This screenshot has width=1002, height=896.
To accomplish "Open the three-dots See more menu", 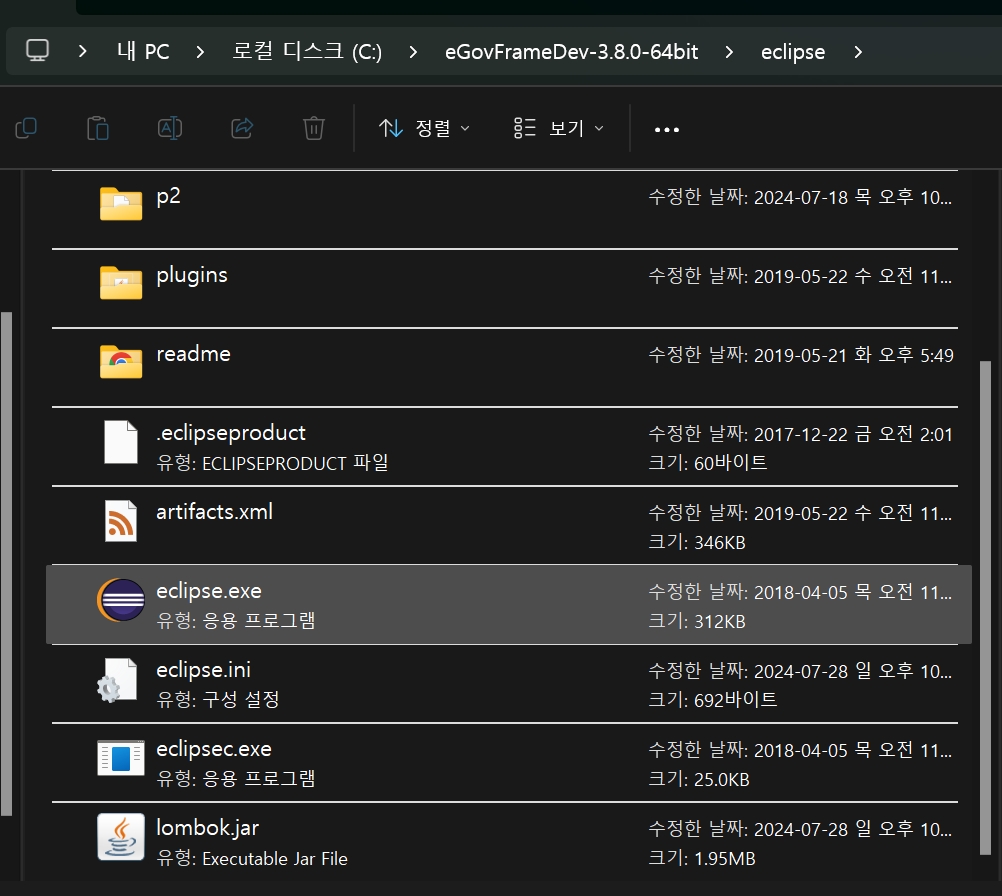I will pos(667,130).
